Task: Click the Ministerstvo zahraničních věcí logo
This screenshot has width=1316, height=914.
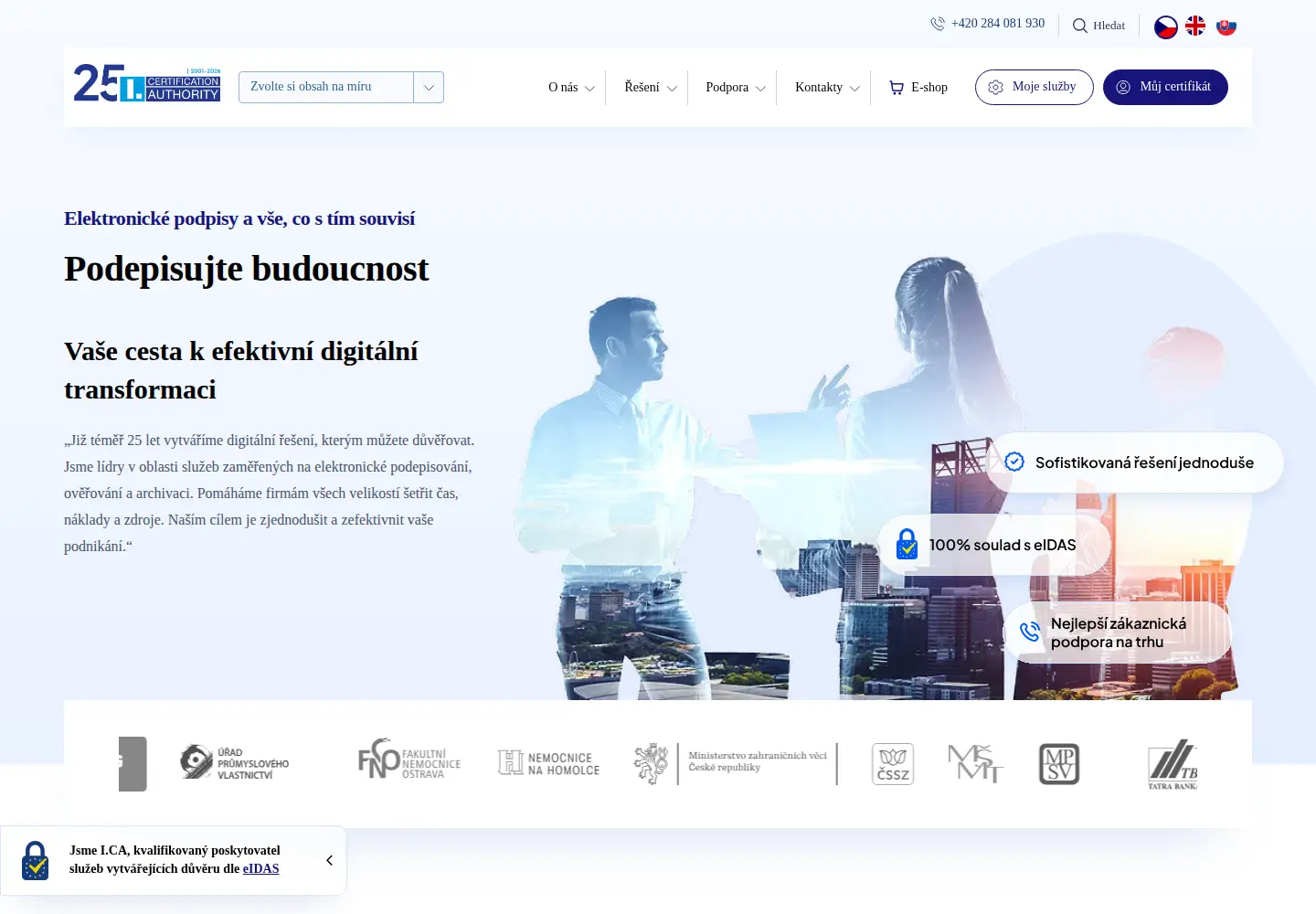Action: [736, 763]
